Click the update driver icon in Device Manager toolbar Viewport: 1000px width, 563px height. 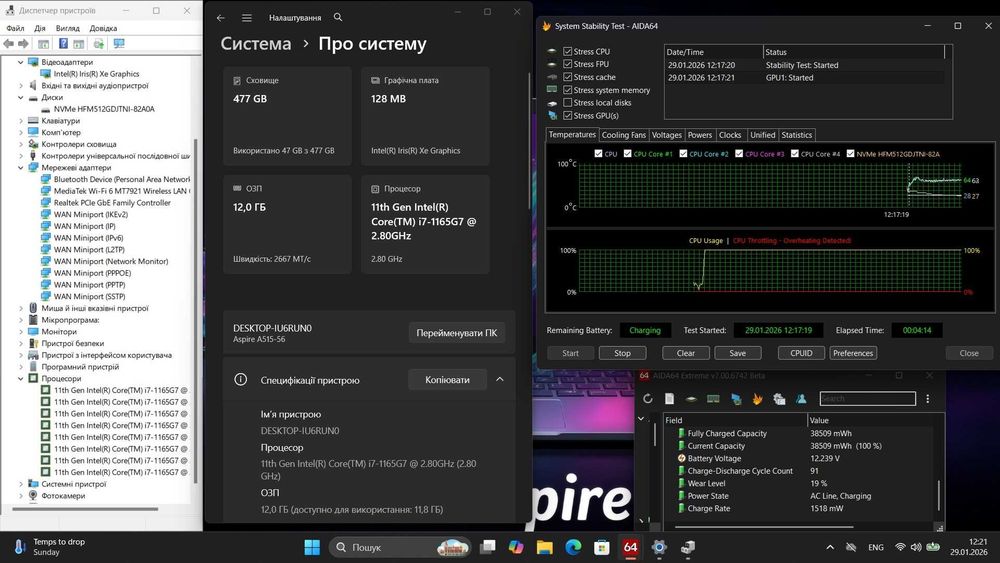[x=99, y=43]
